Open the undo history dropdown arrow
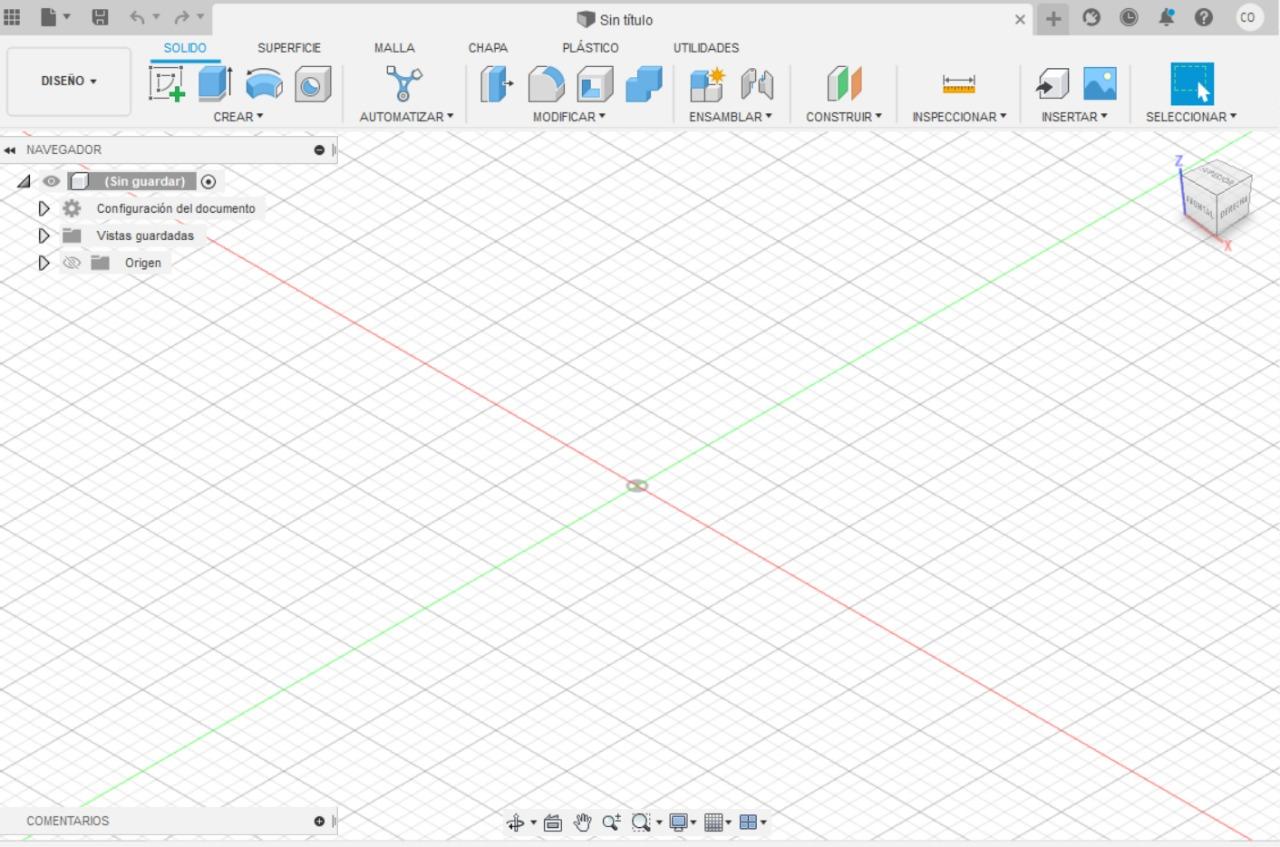This screenshot has height=847, width=1280. click(156, 17)
